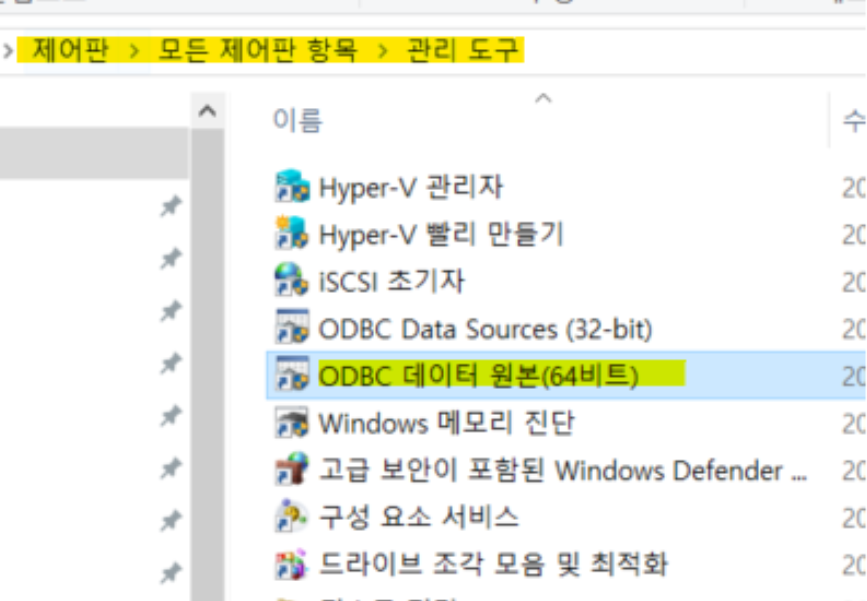Select the iSCSI 초기자 name text
The width and height of the screenshot is (867, 601).
(391, 281)
